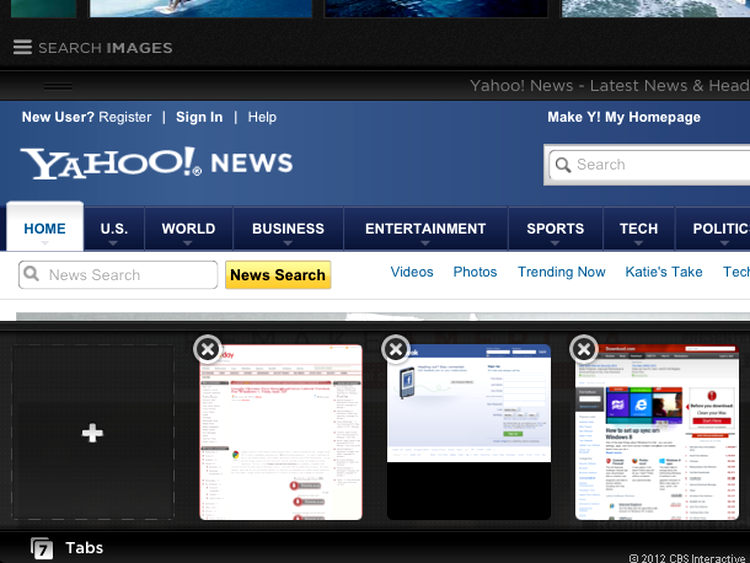Open the Trending Now link
The image size is (750, 563).
(x=562, y=272)
